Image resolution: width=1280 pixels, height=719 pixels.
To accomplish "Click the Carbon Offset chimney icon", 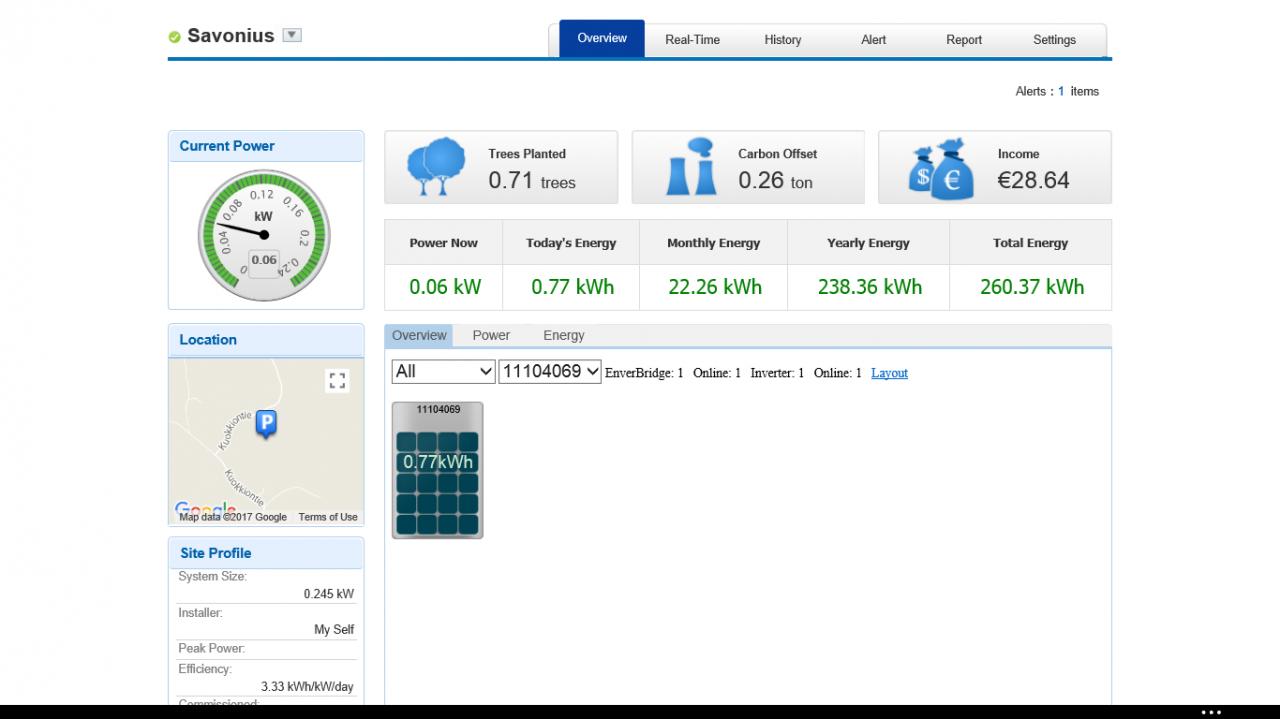I will [693, 167].
